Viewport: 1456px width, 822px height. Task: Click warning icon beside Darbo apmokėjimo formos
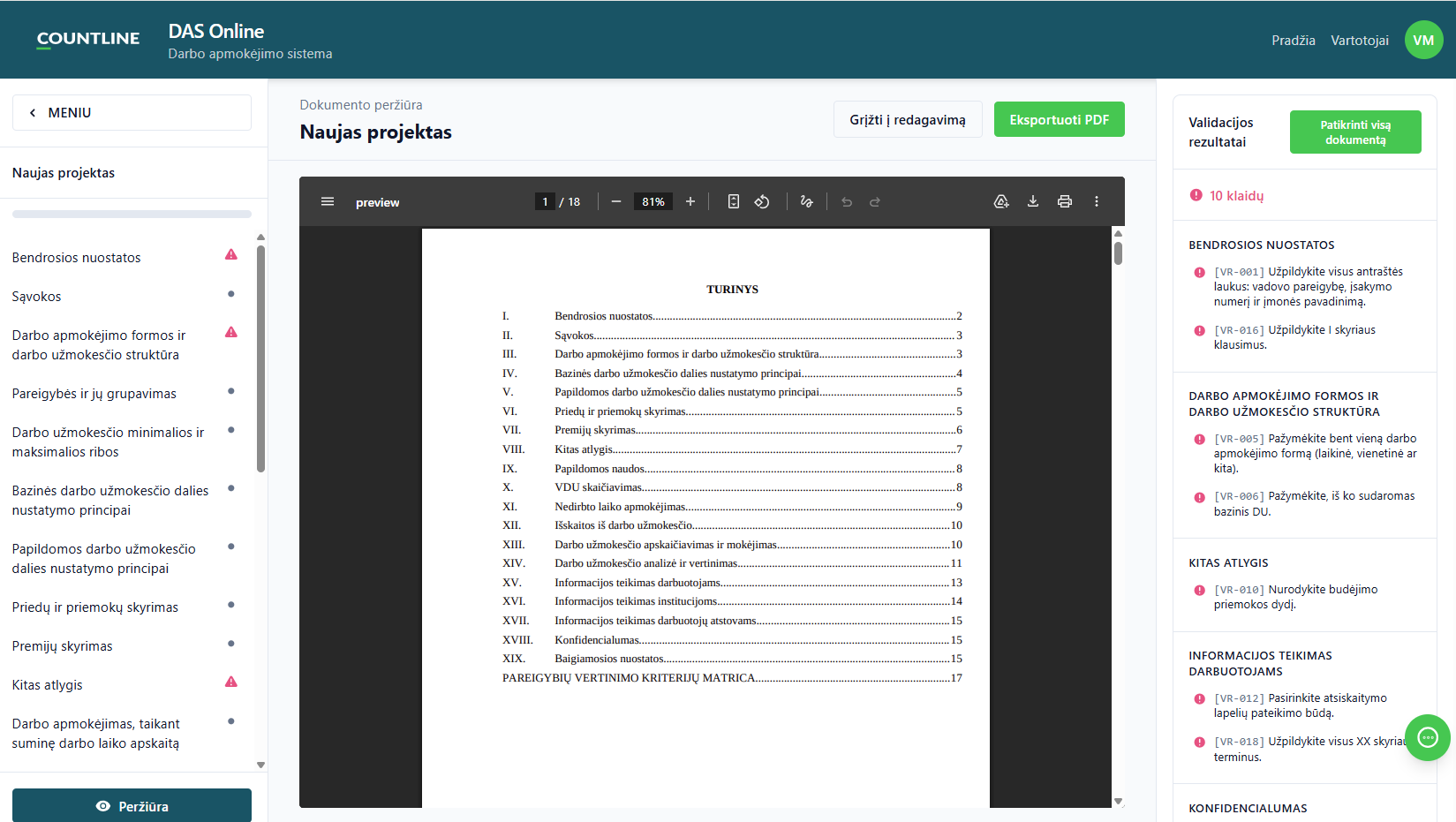231,332
